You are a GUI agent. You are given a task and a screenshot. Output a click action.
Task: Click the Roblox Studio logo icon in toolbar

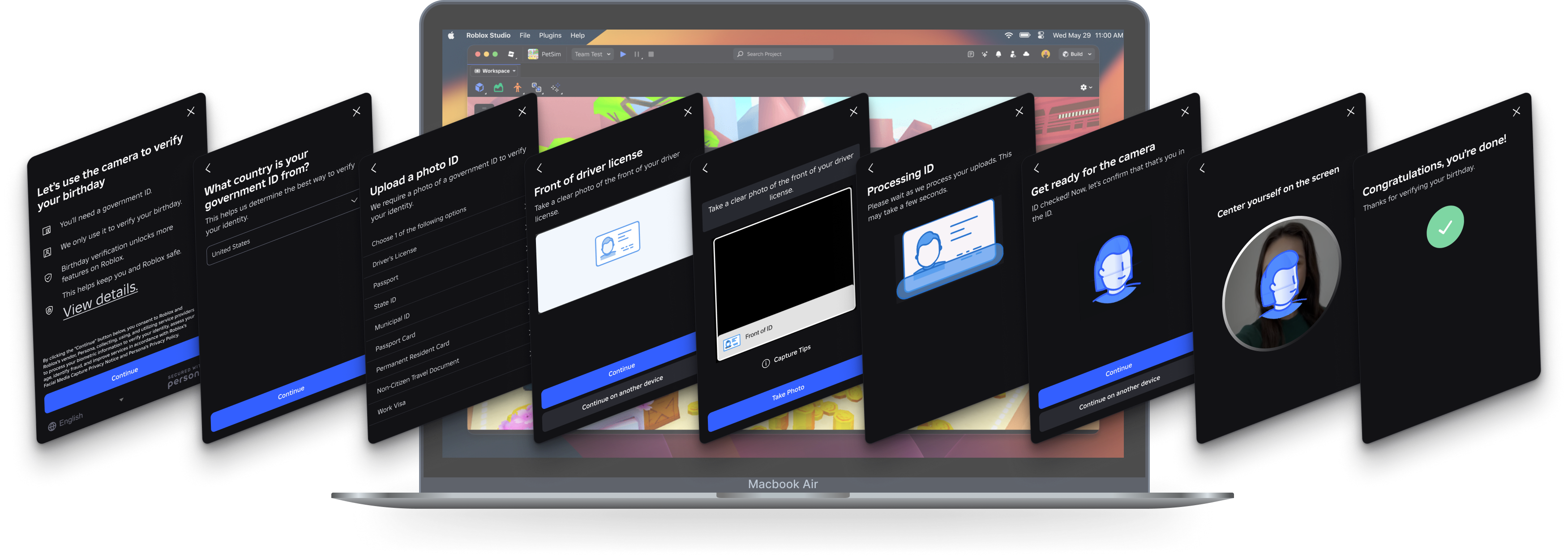click(511, 54)
